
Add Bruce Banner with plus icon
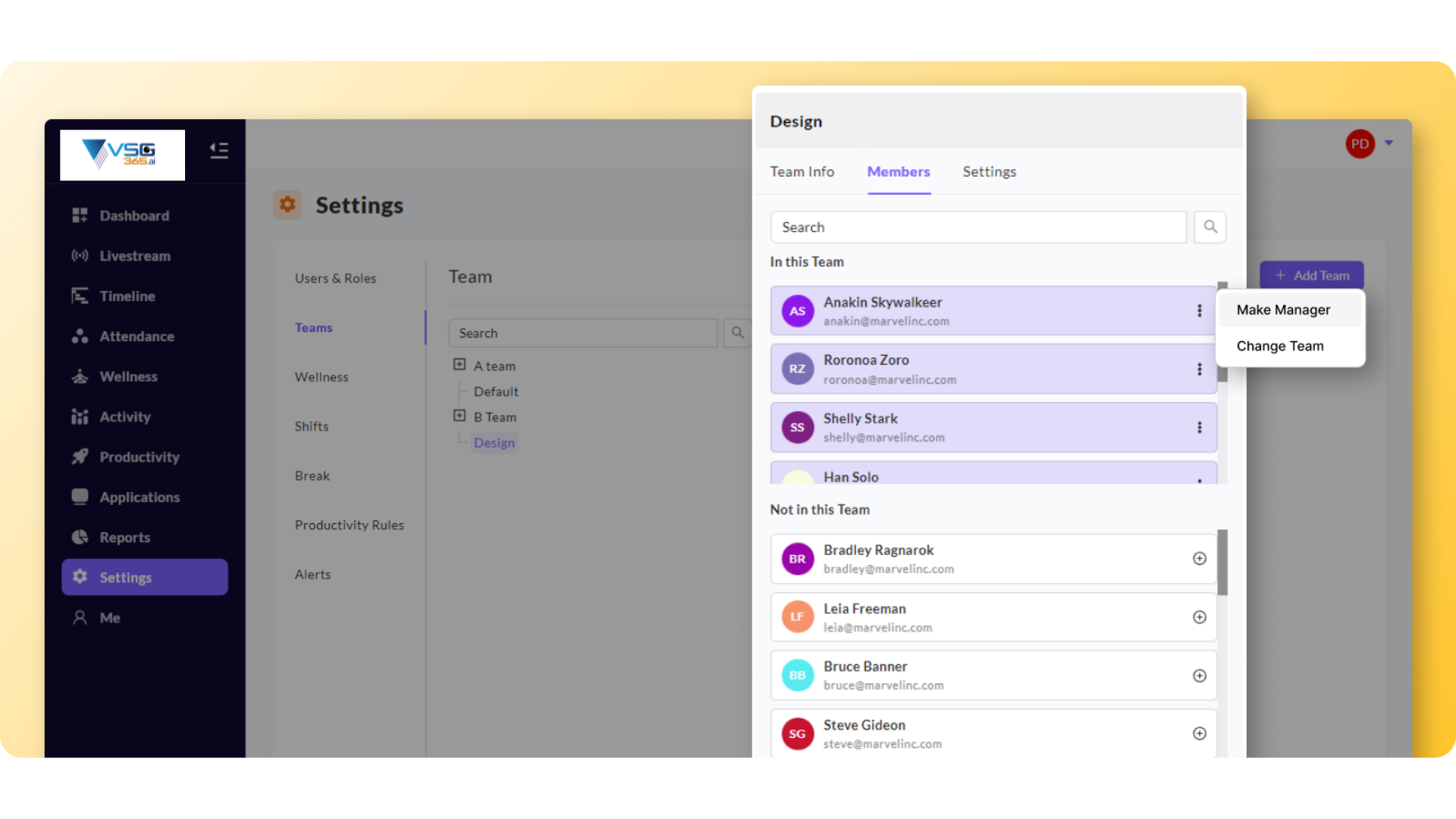click(x=1199, y=675)
